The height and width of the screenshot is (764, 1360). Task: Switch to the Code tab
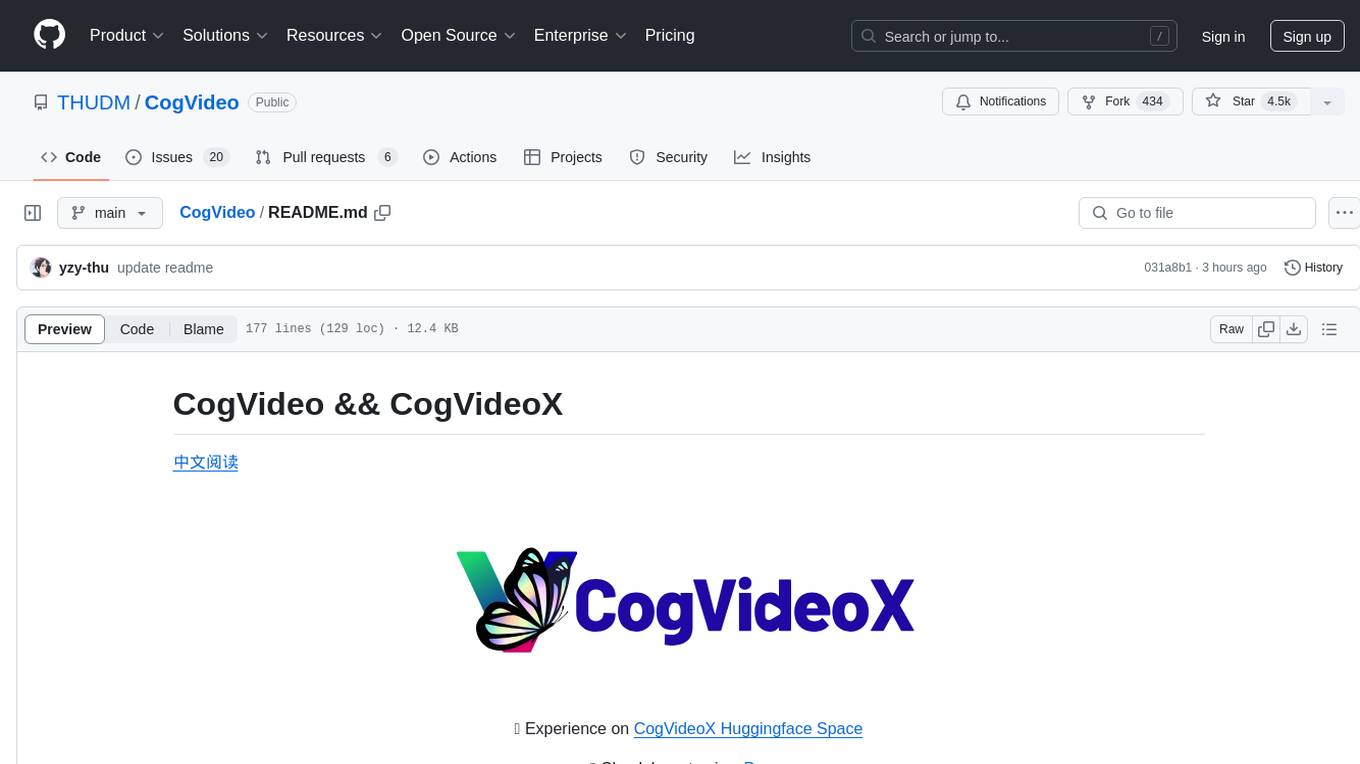pyautogui.click(x=71, y=157)
